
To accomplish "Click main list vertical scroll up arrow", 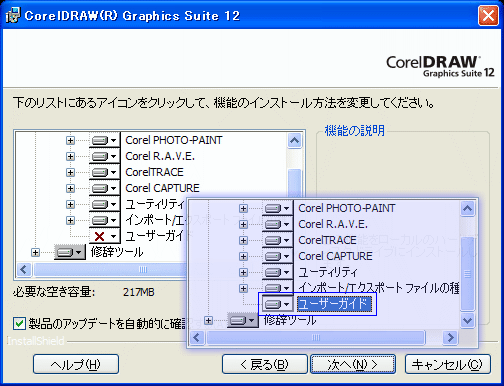I will (295, 140).
